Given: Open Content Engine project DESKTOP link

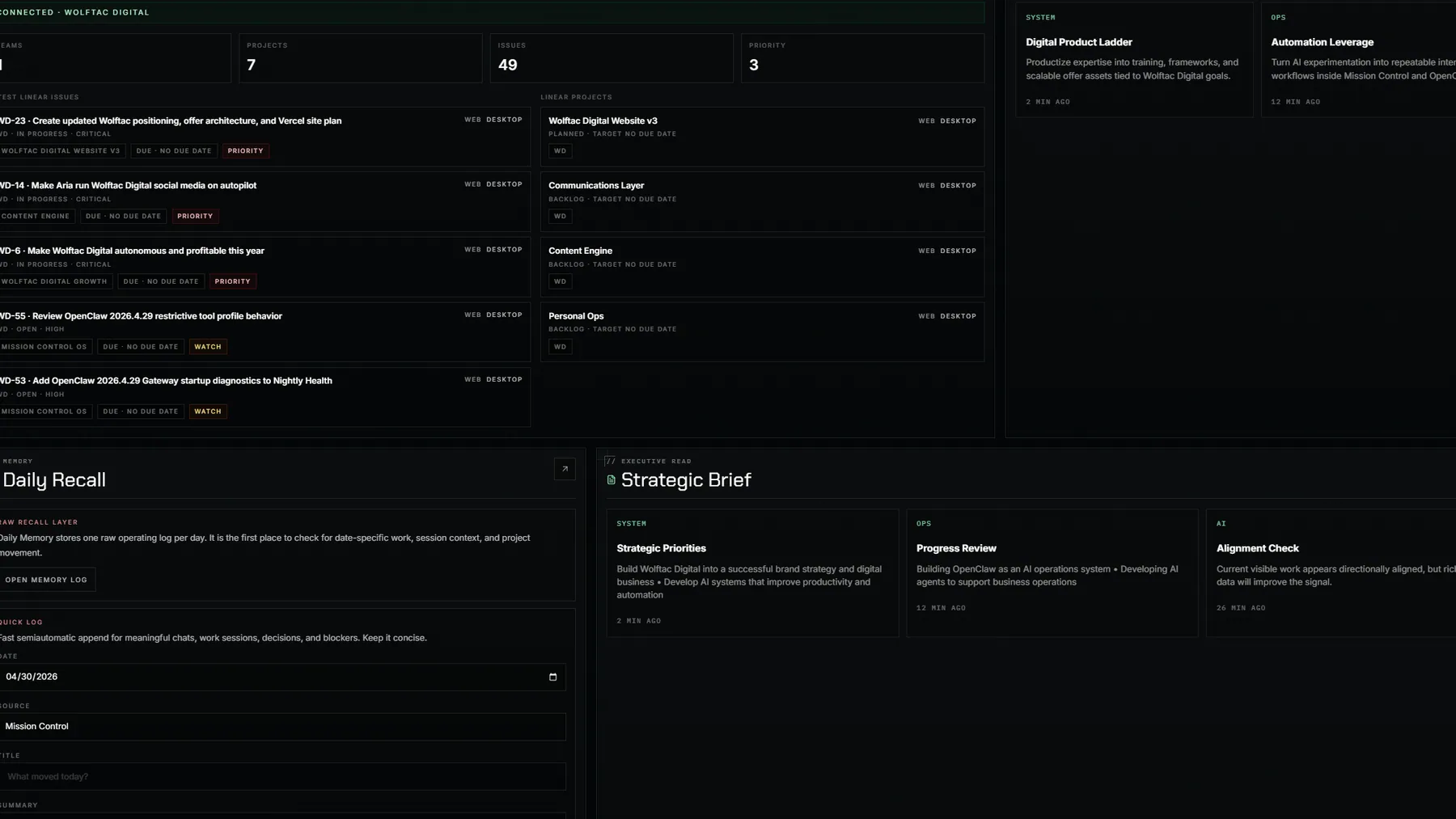Looking at the screenshot, I should pyautogui.click(x=958, y=251).
